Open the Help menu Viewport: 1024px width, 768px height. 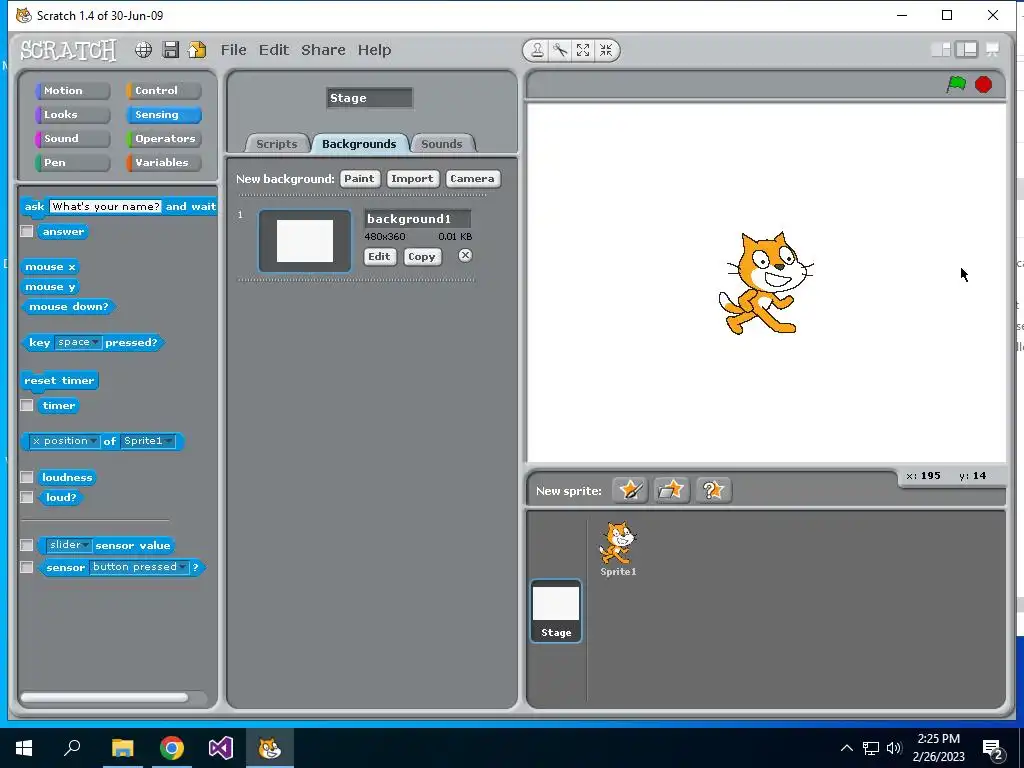374,50
